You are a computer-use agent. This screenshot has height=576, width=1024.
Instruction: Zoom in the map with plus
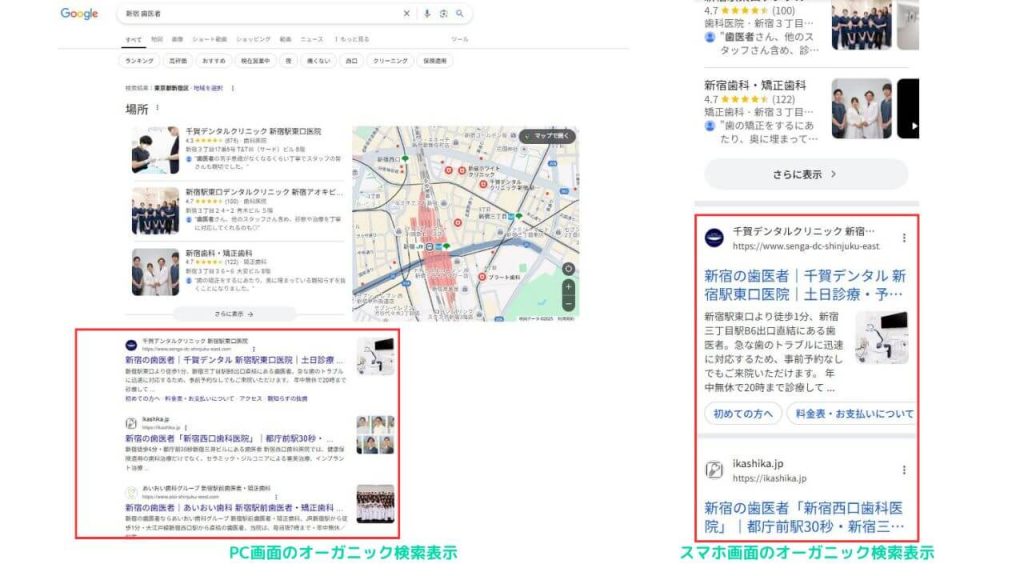[x=569, y=287]
